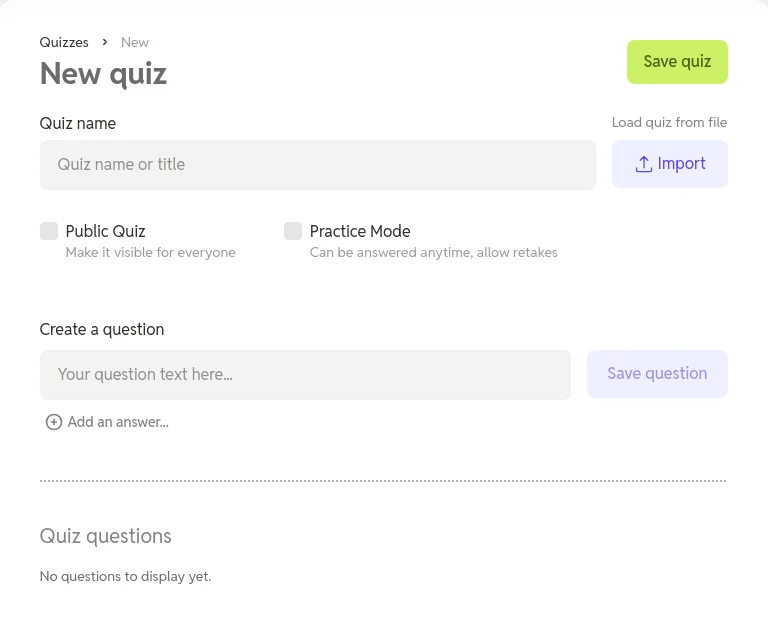768x643 pixels.
Task: Focus the question text input field
Action: [x=306, y=375]
